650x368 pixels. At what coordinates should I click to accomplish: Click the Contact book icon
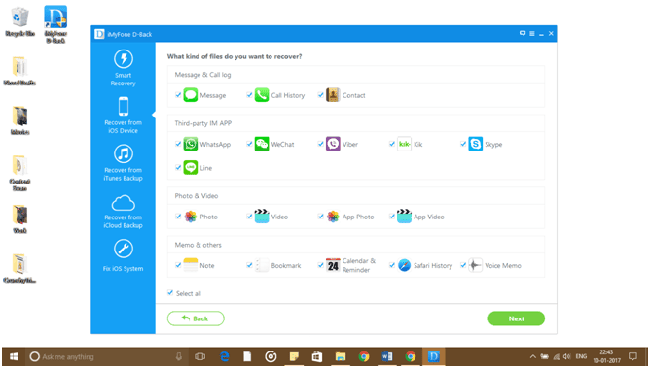tap(333, 95)
